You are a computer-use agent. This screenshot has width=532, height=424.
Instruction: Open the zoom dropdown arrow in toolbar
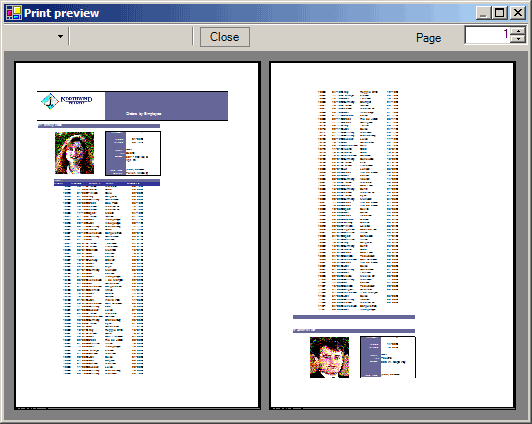click(x=60, y=36)
